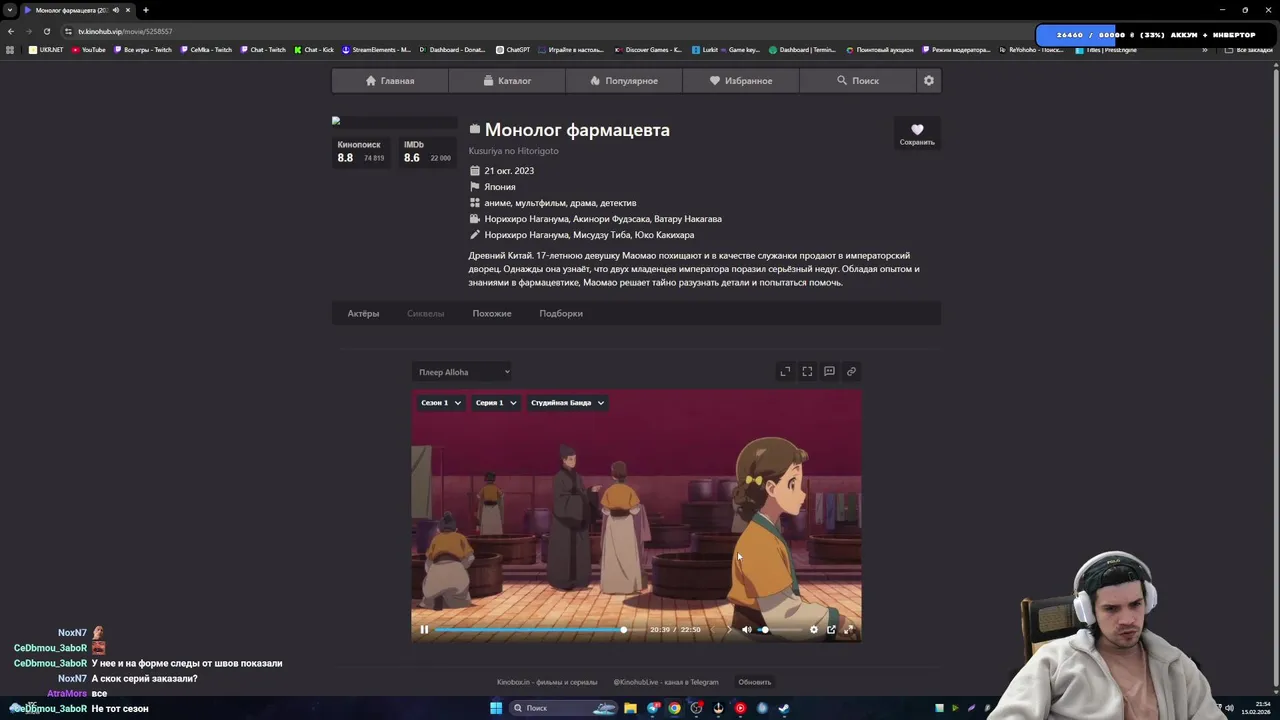Open File Explorer from taskbar
Image resolution: width=1280 pixels, height=720 pixels.
[630, 708]
